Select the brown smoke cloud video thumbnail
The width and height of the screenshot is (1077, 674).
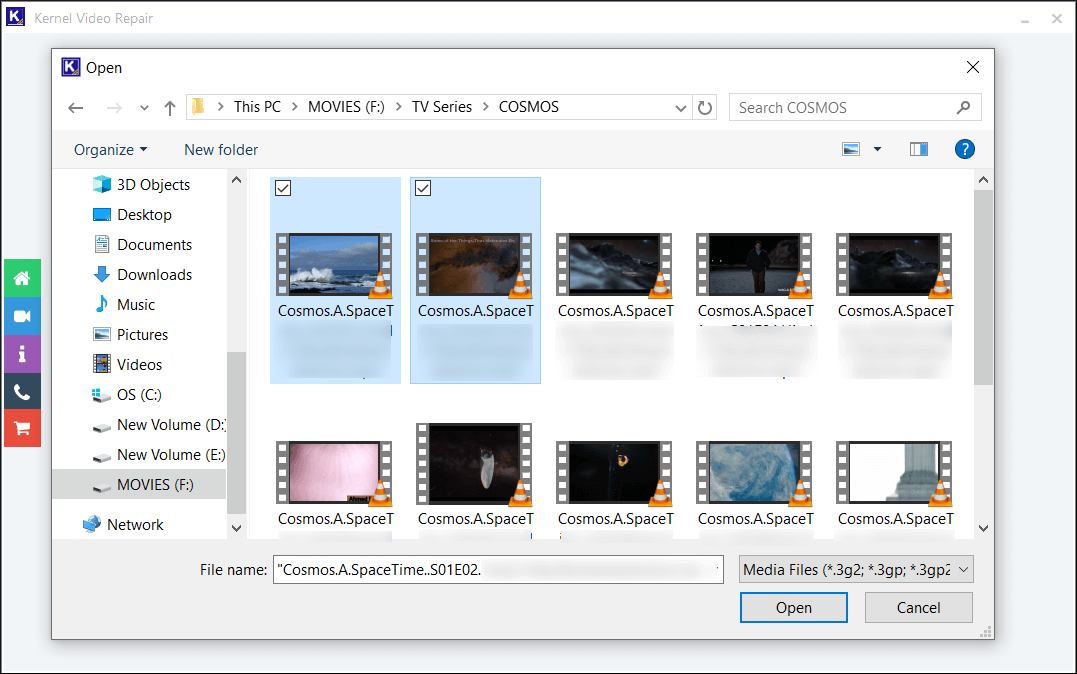point(475,265)
